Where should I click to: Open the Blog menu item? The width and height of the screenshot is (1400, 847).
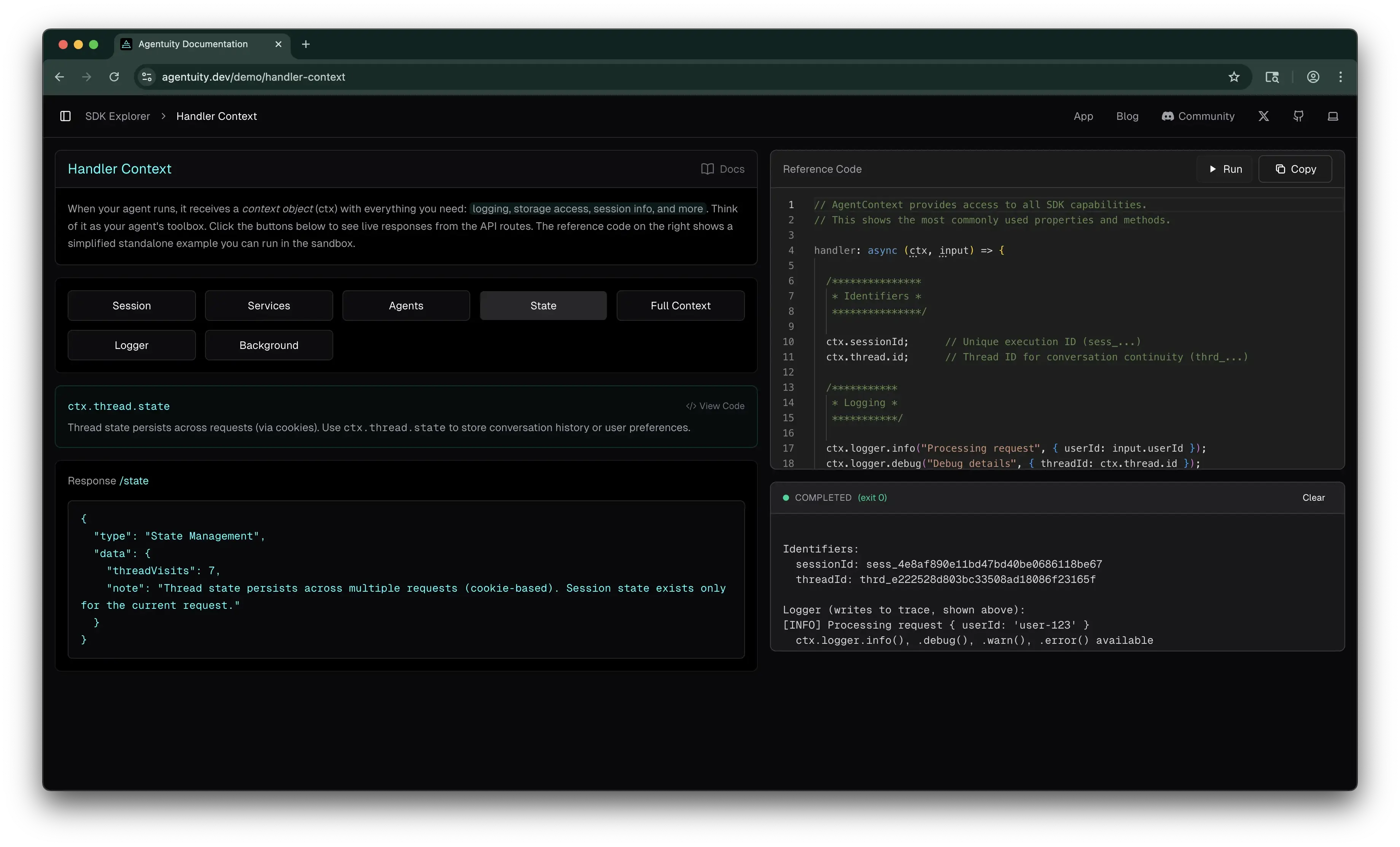point(1127,116)
